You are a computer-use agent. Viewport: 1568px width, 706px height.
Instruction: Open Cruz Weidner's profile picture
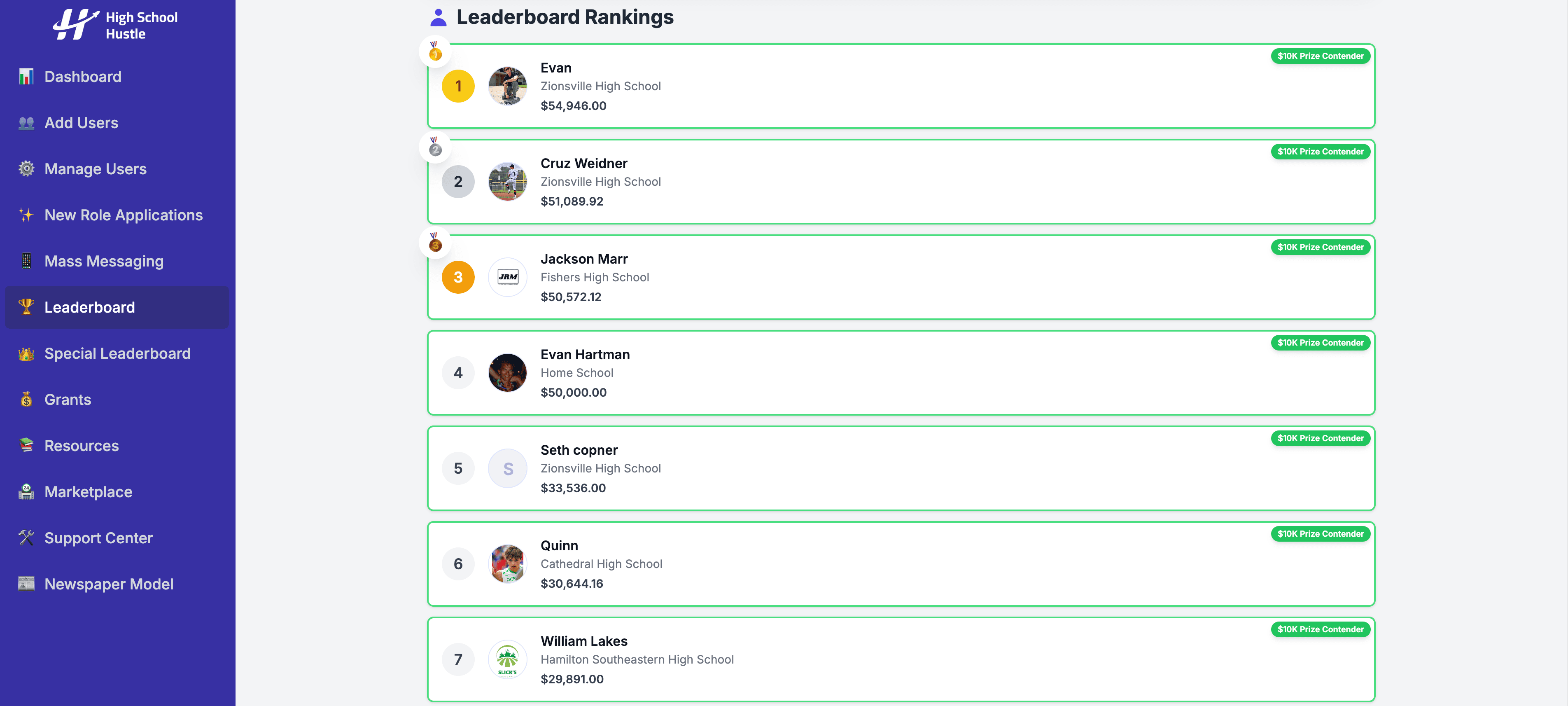(x=507, y=182)
